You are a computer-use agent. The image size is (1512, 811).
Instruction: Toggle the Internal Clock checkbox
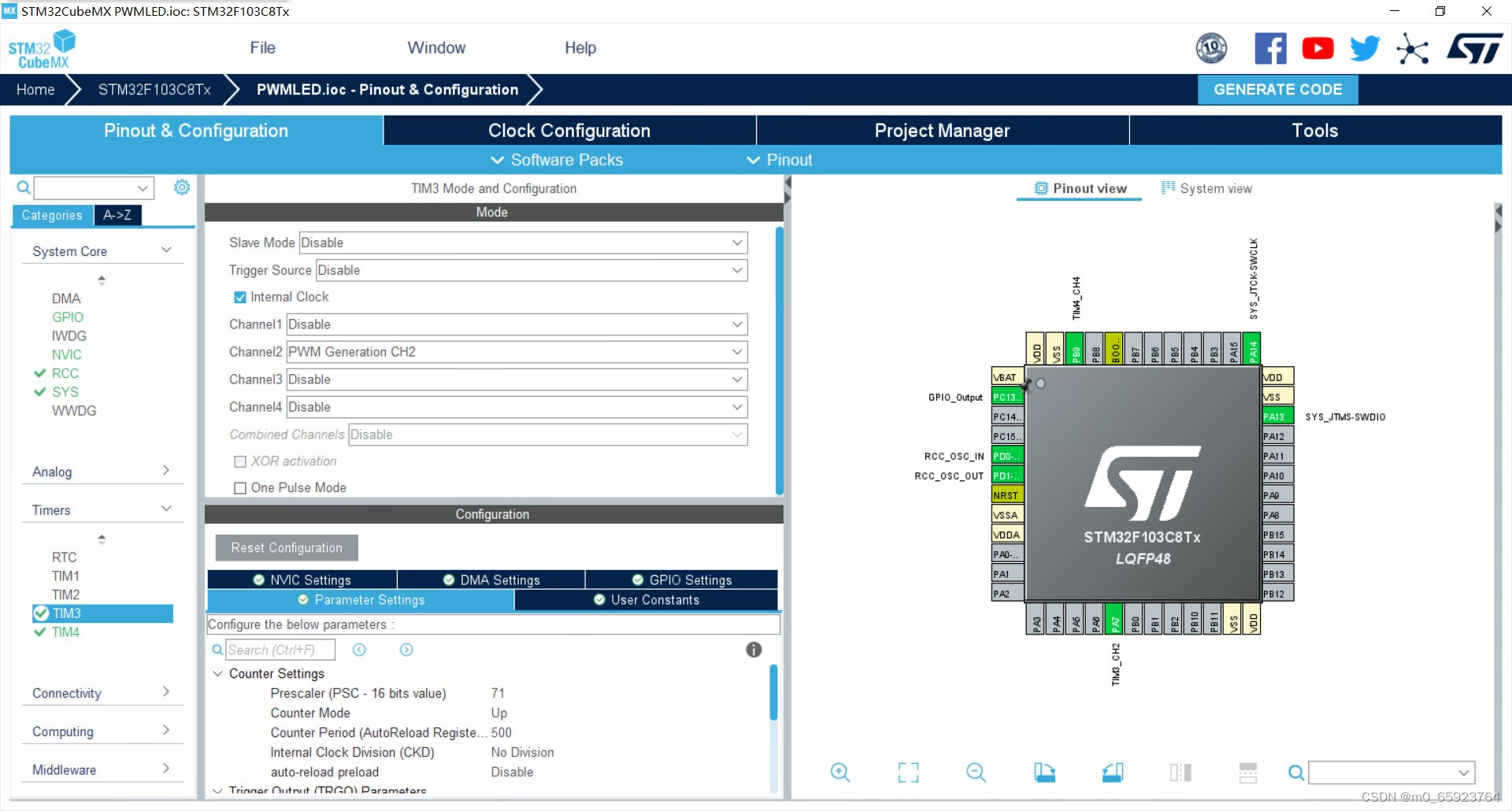tap(240, 298)
